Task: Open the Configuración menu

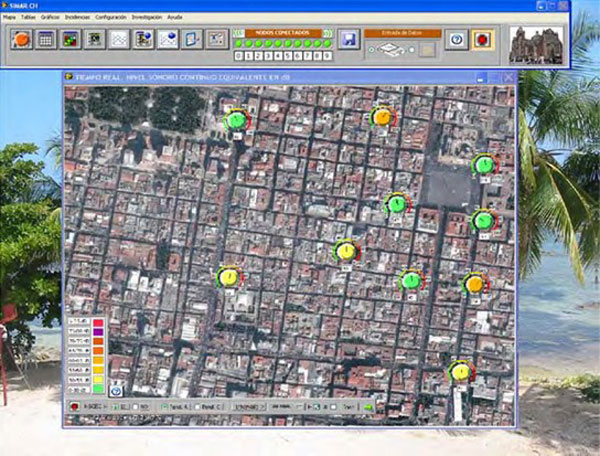Action: pyautogui.click(x=110, y=18)
